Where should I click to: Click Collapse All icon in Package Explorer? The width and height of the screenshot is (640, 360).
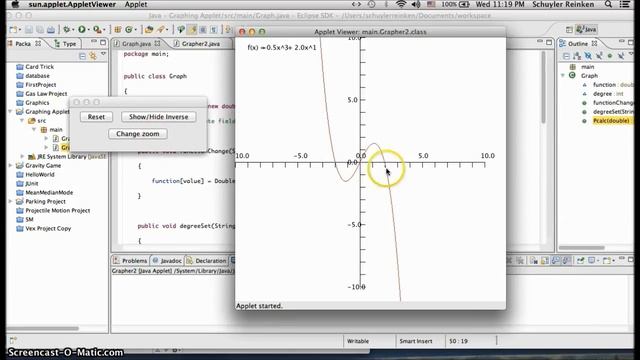(x=82, y=56)
